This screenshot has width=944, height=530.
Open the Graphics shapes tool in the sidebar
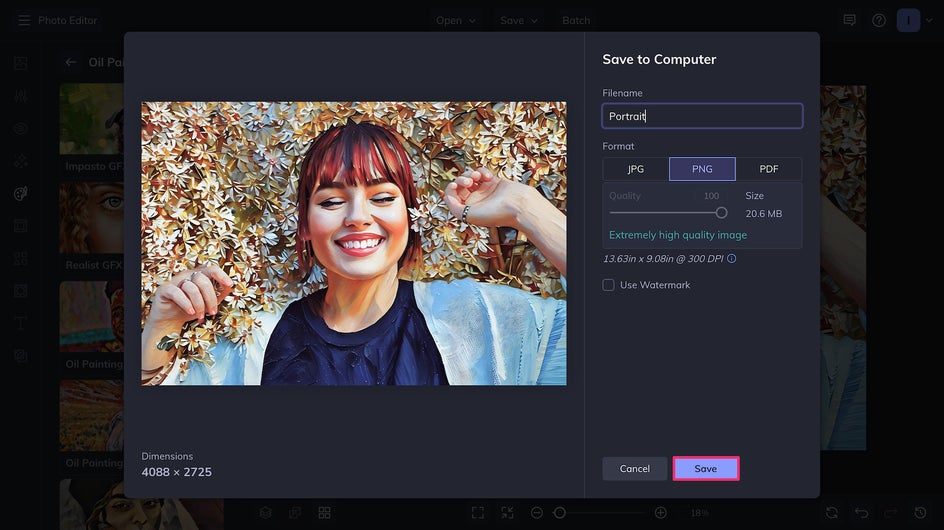pos(21,259)
